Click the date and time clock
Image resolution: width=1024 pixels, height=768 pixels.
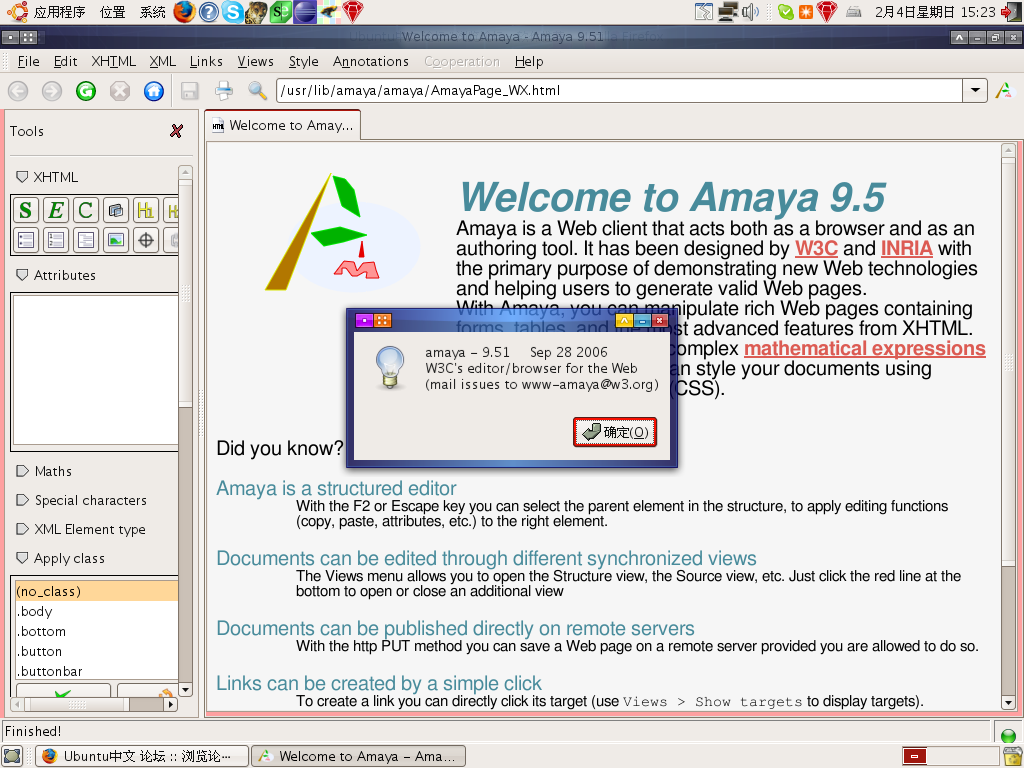tap(935, 12)
